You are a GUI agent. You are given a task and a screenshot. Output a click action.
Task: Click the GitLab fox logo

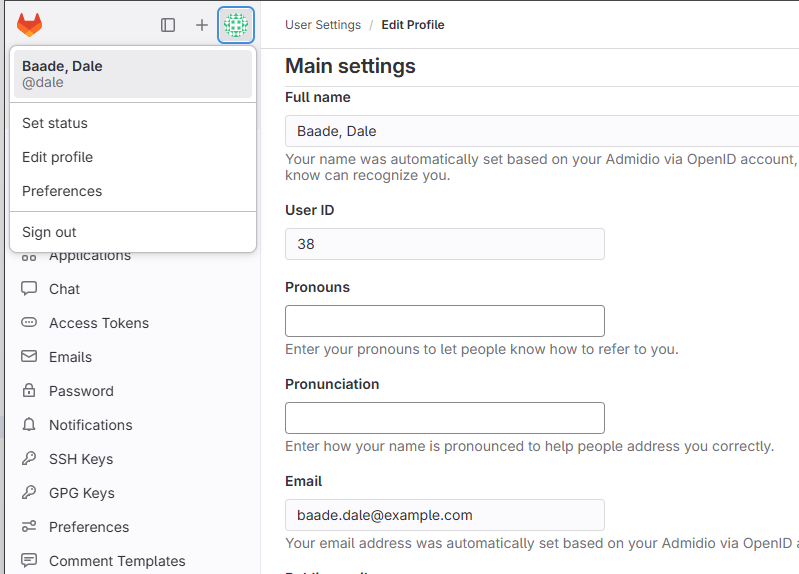[30, 25]
